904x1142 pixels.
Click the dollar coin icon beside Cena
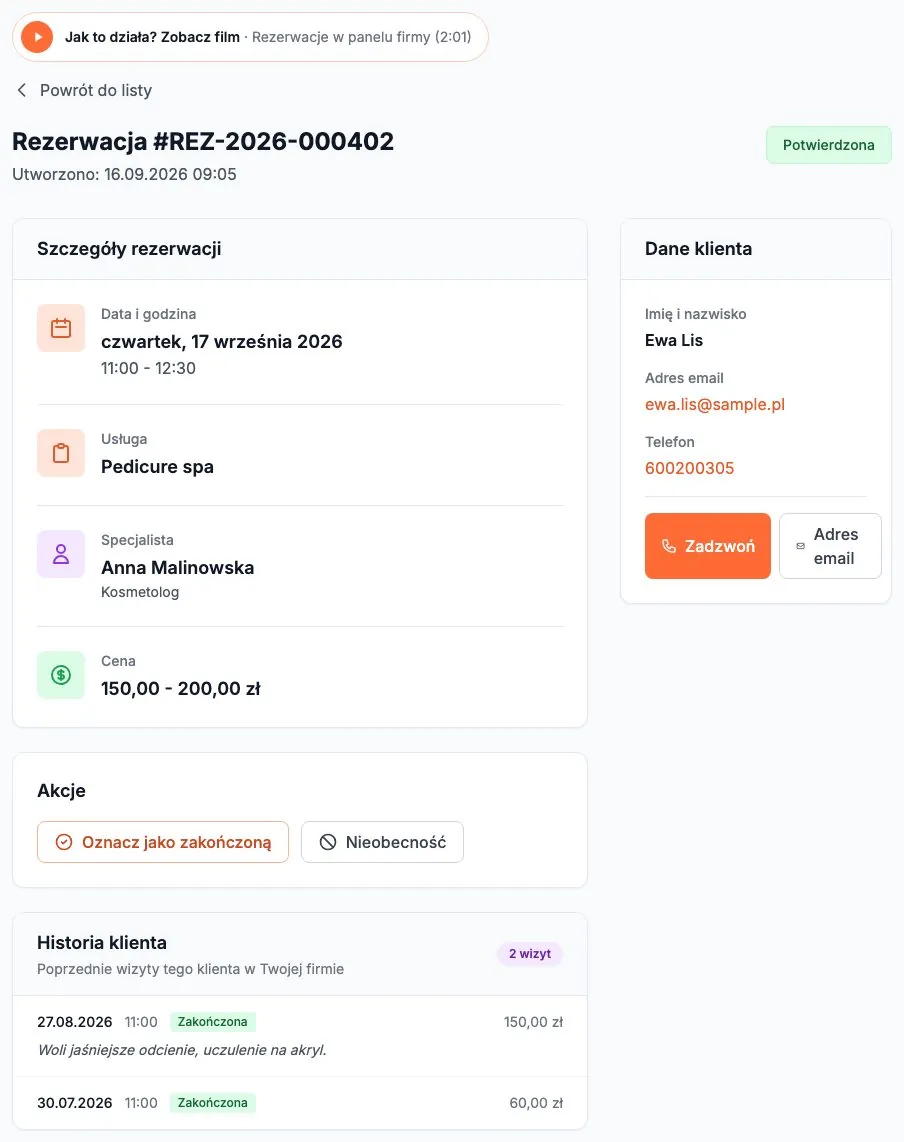point(61,675)
